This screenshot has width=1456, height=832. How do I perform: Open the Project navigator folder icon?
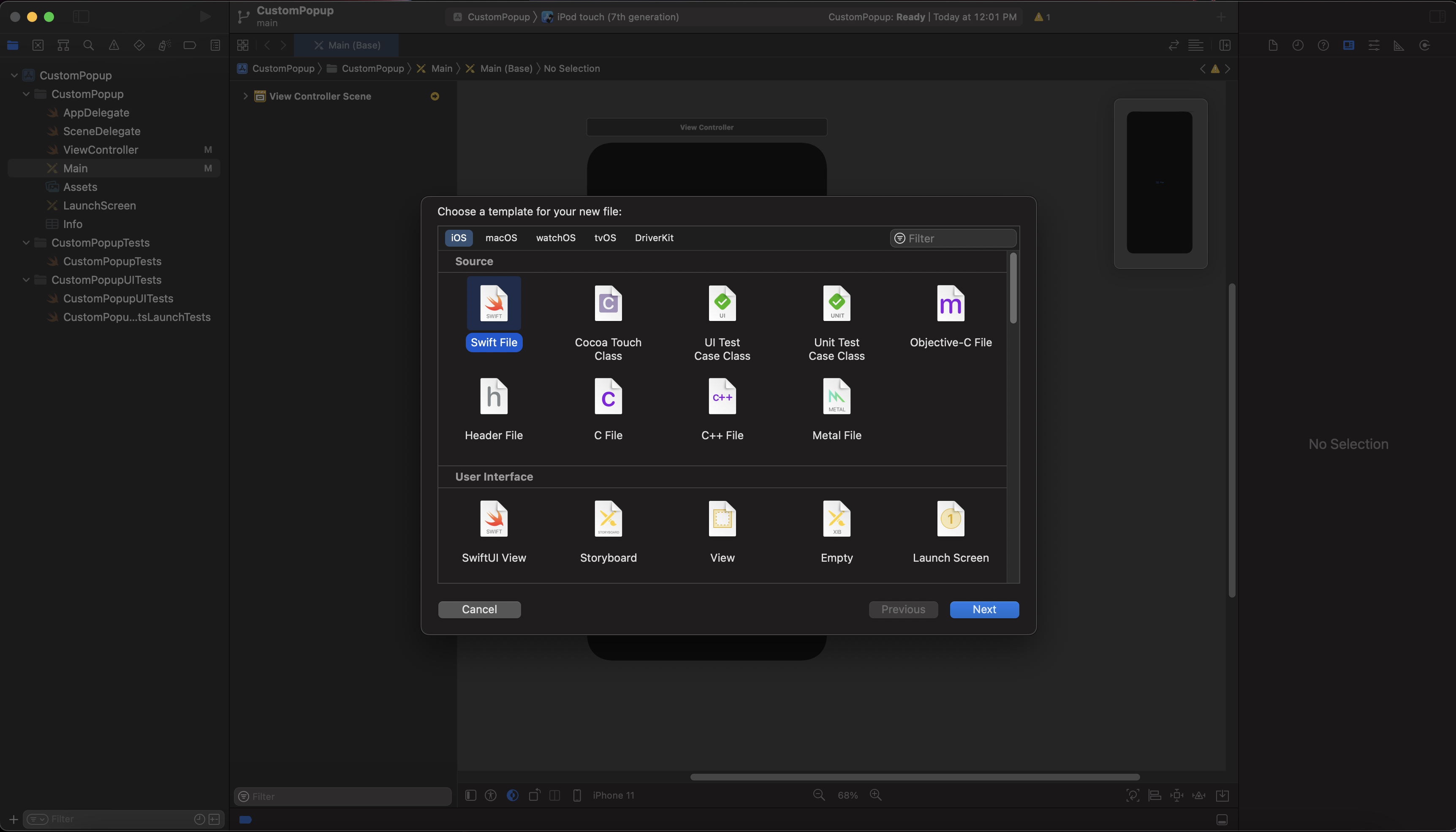tap(13, 45)
